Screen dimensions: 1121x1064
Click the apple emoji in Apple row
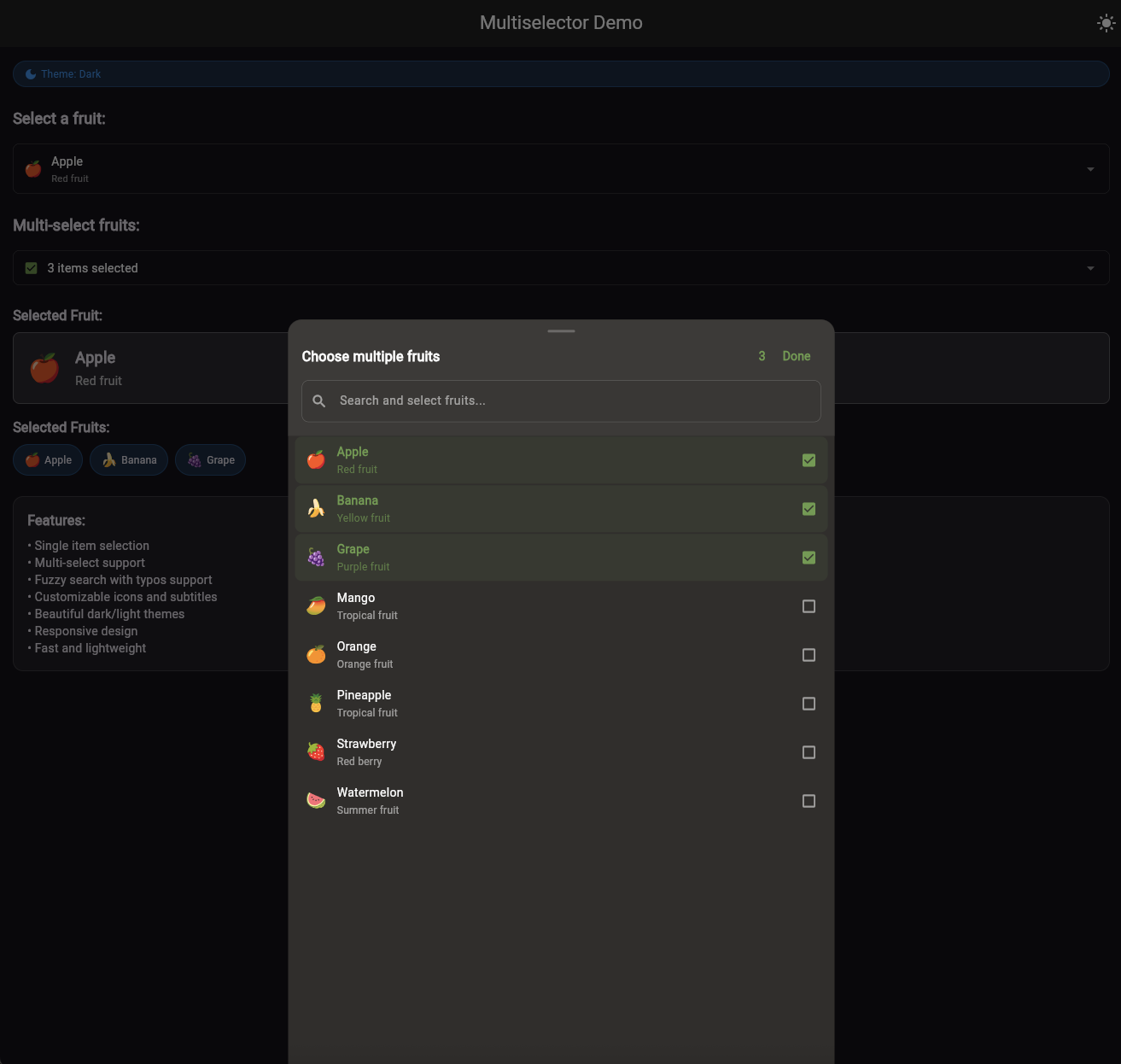[316, 460]
